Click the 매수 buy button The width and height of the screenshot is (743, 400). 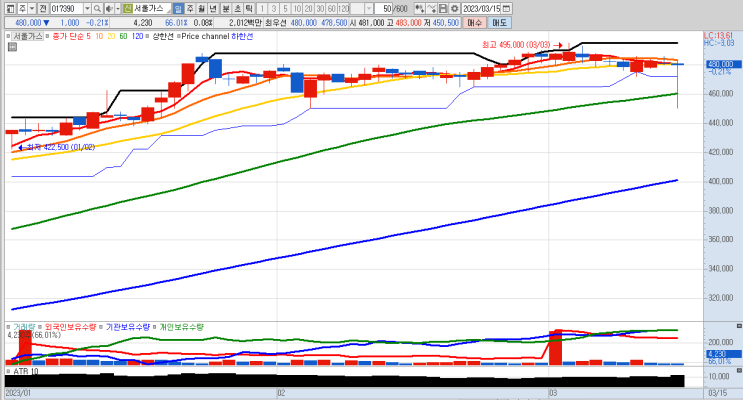pyautogui.click(x=474, y=22)
